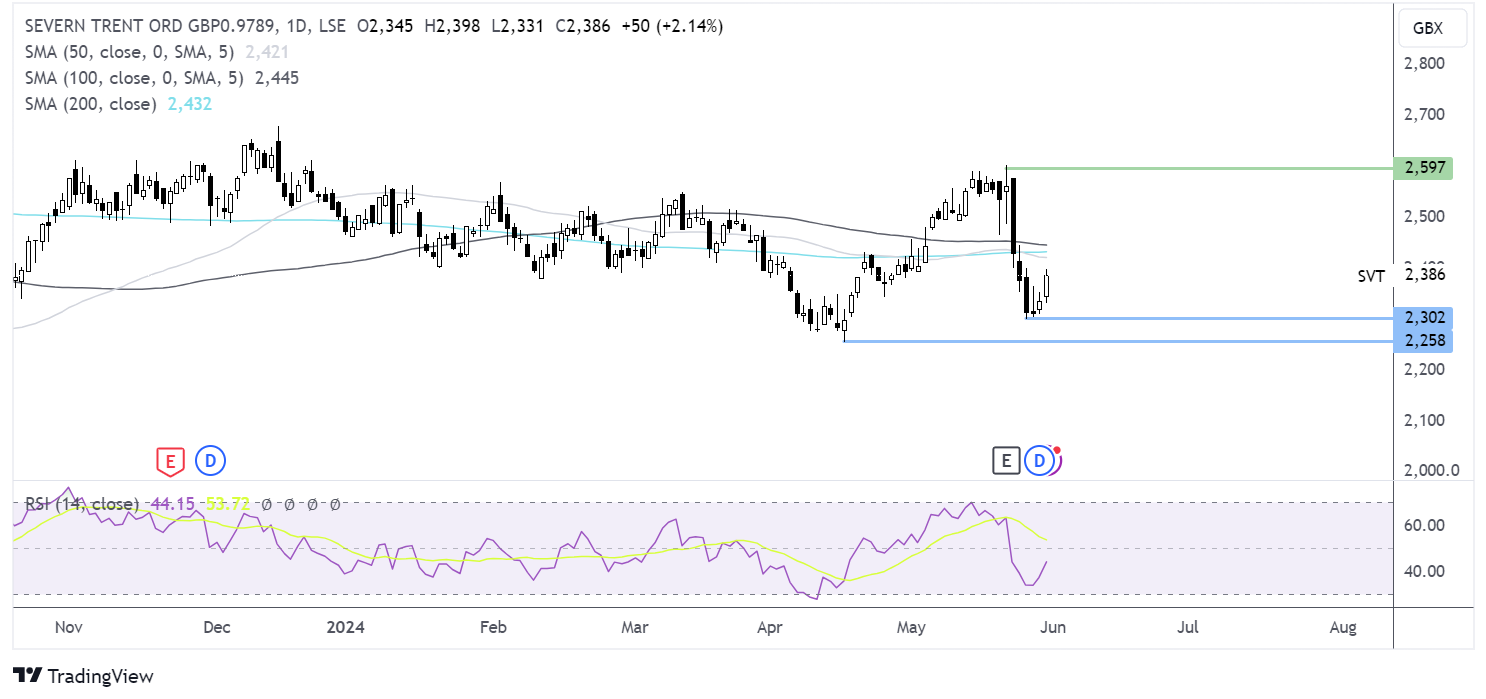Click the Mar label on time axis
Screen dimensions: 1486x699
pyautogui.click(x=635, y=628)
